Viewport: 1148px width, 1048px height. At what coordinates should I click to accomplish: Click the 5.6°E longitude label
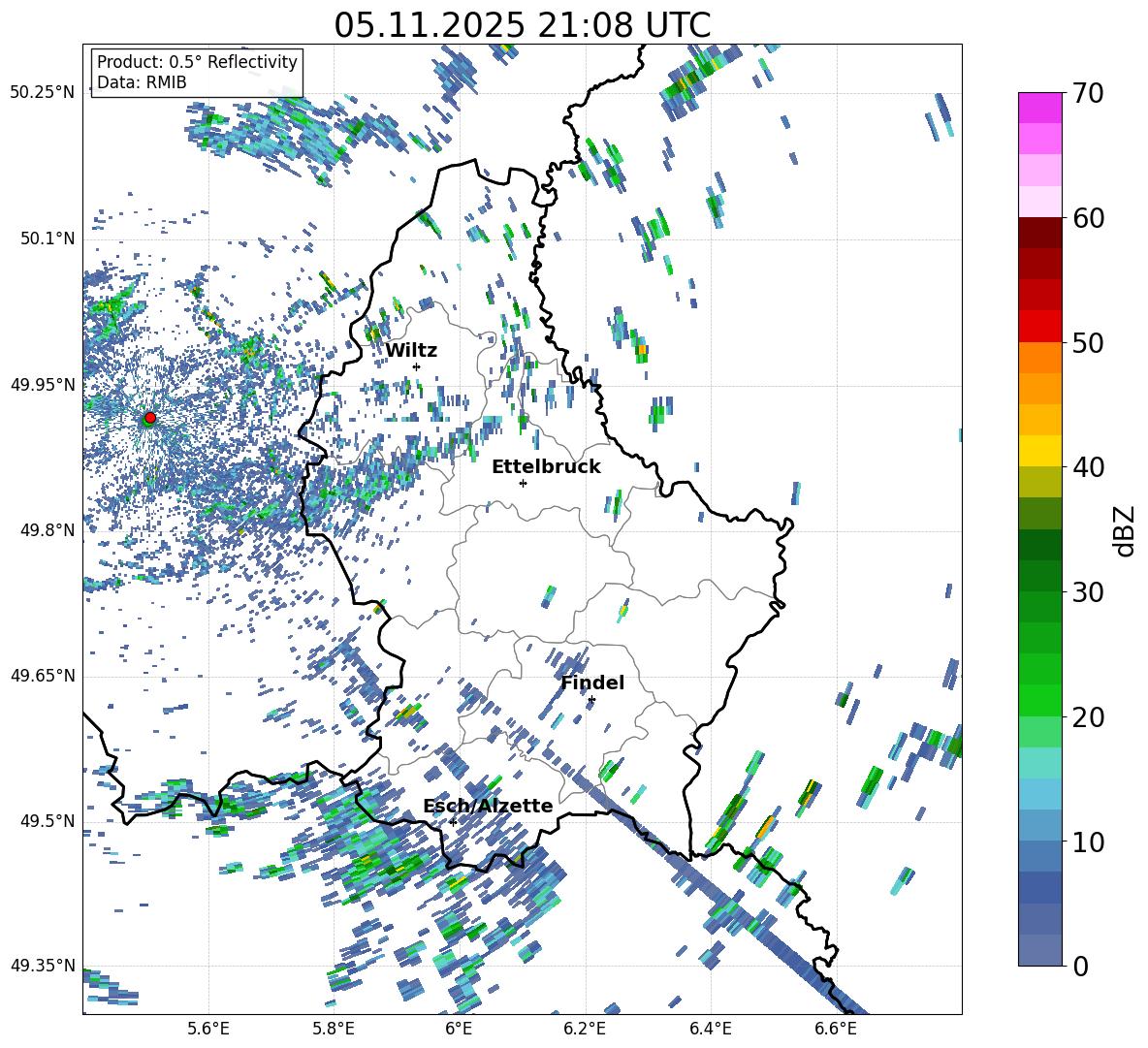click(208, 1029)
